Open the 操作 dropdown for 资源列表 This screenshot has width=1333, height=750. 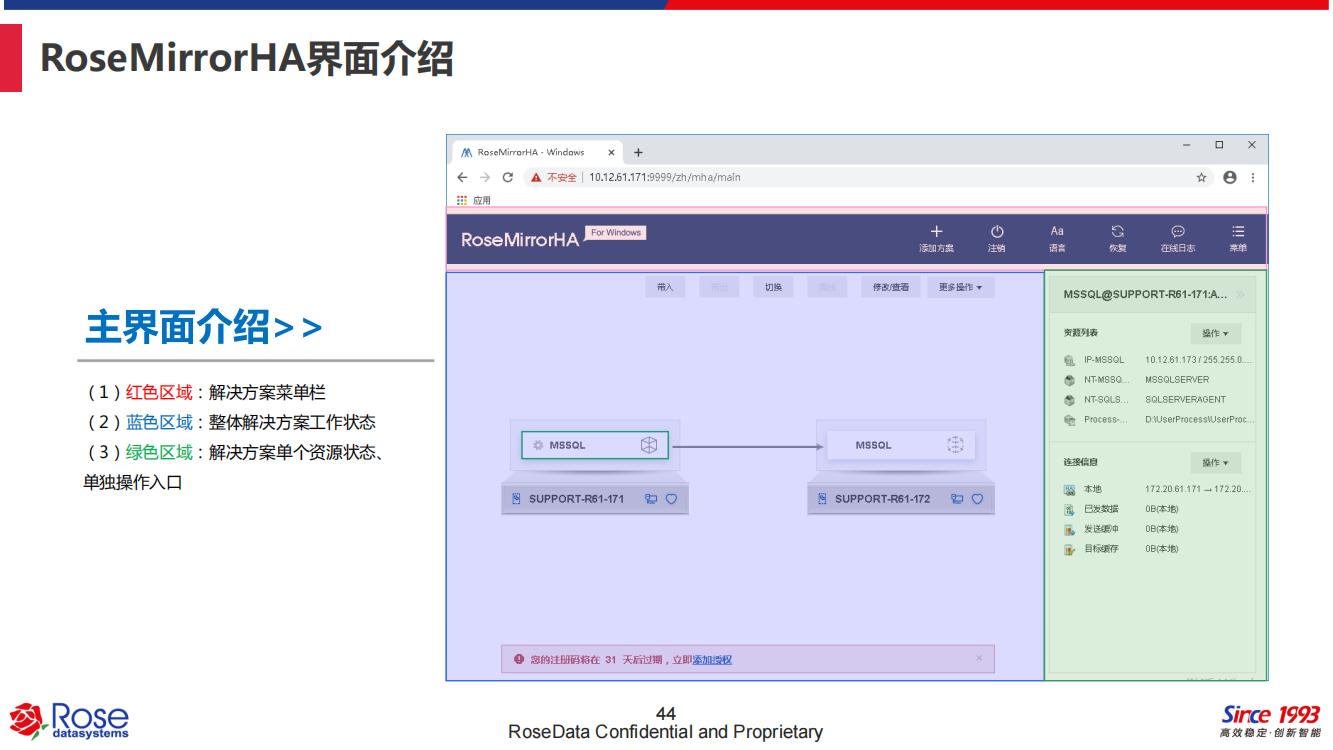point(1215,333)
